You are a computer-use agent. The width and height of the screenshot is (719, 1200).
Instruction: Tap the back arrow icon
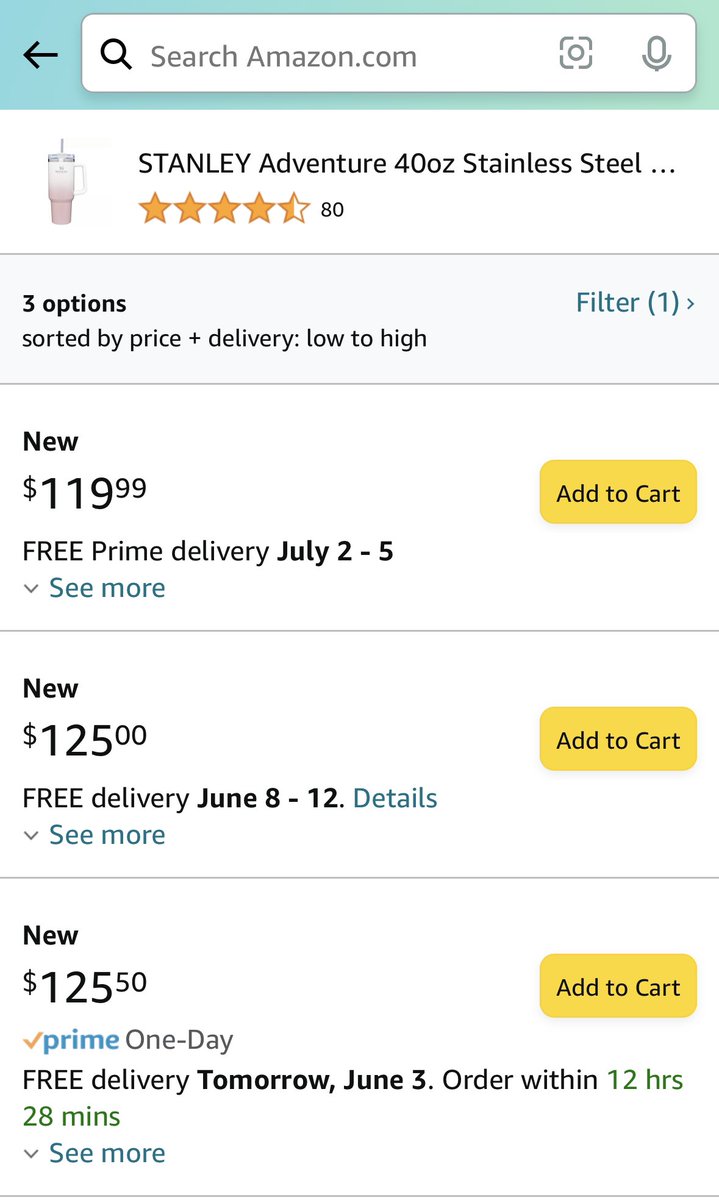coord(40,55)
